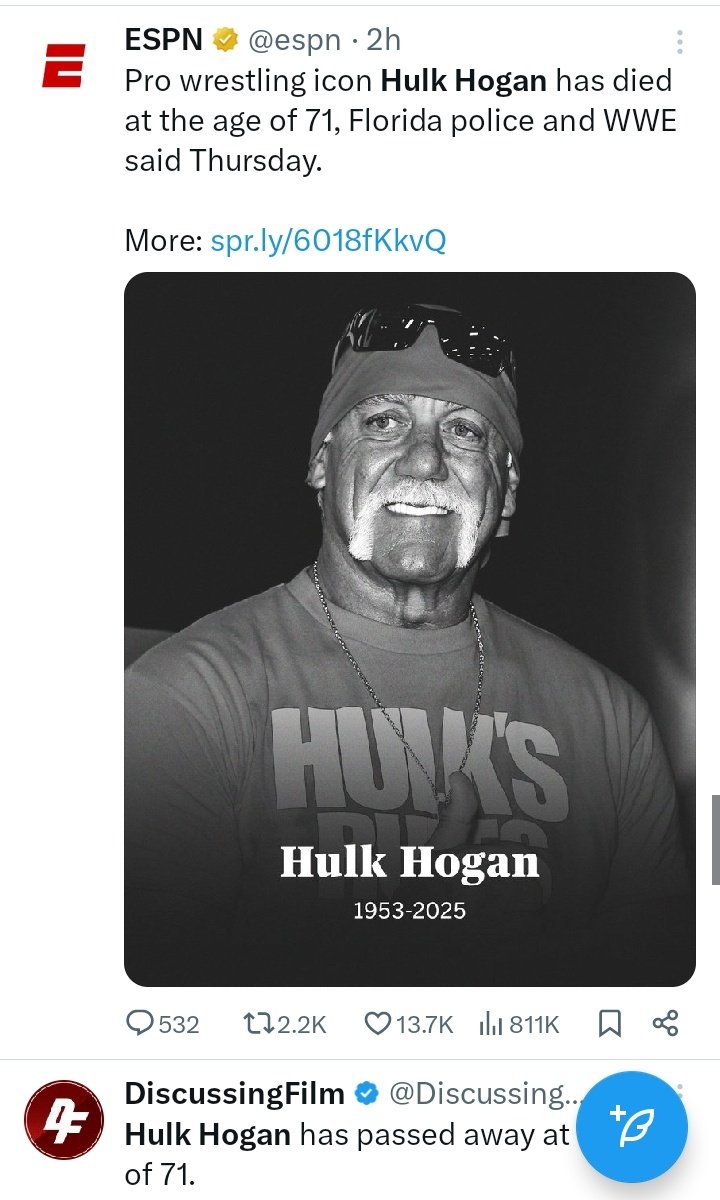Open reply comments on ESPN tweet

(162, 1023)
